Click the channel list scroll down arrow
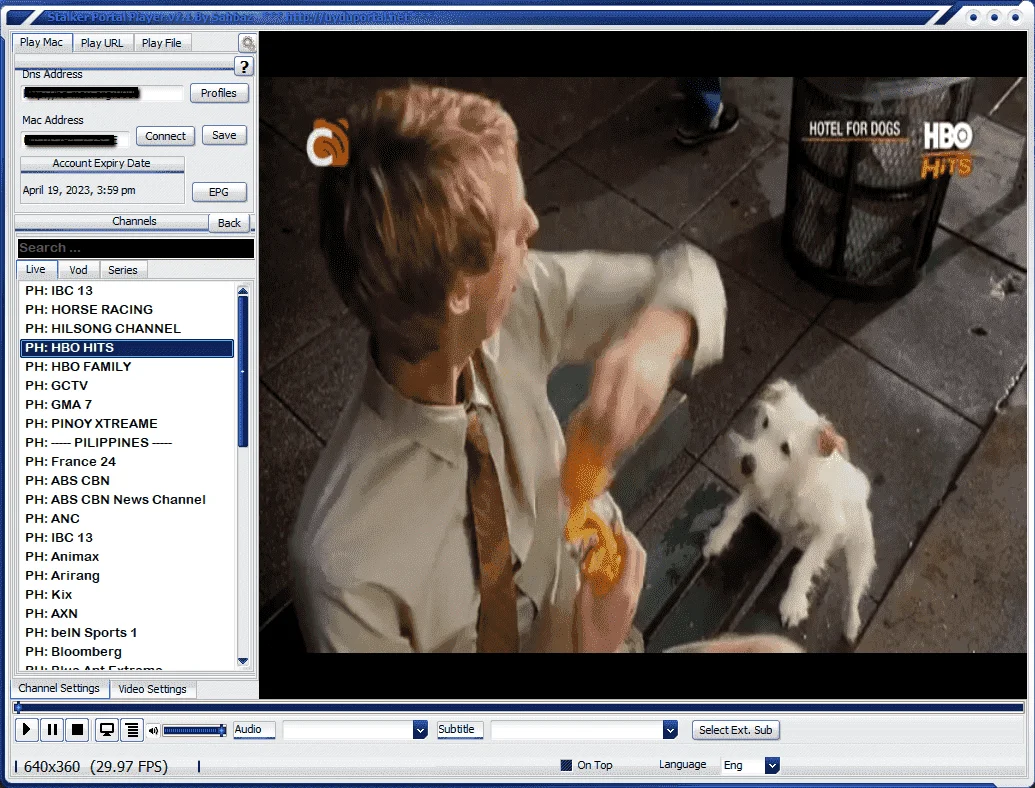Screen dimensions: 1035x788 click(243, 661)
